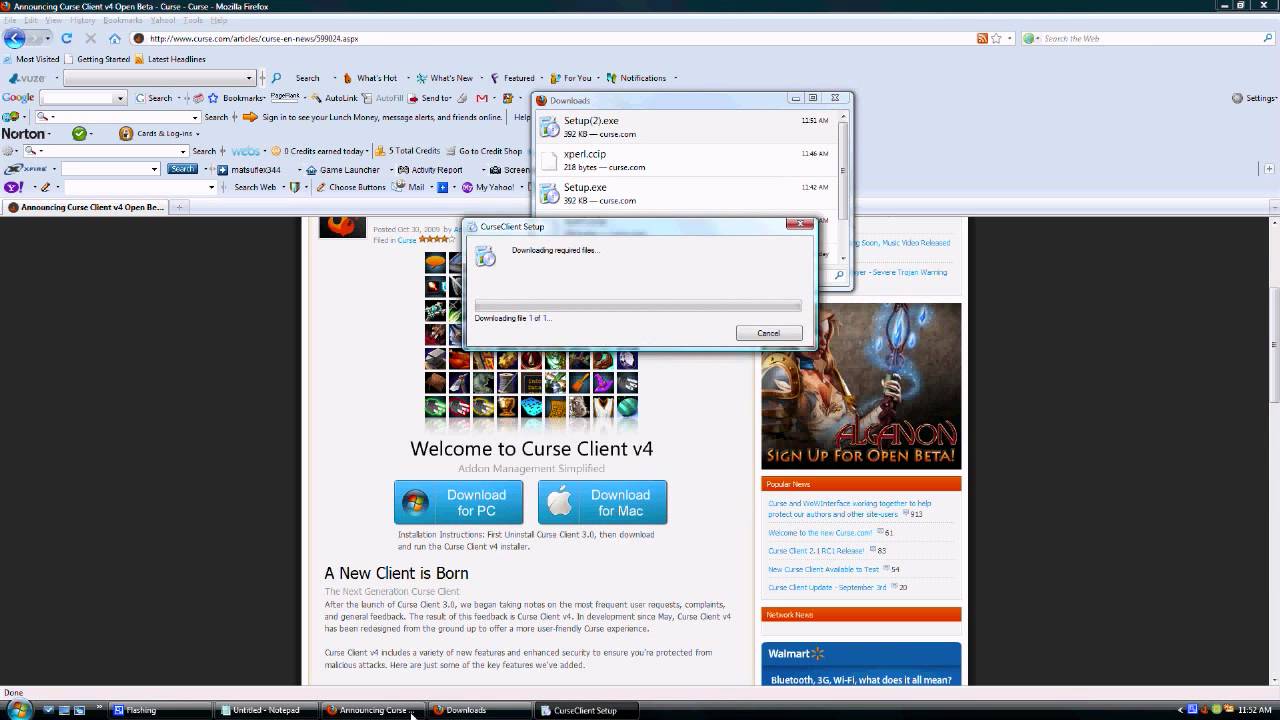Click the Windows Start orb

click(x=18, y=709)
